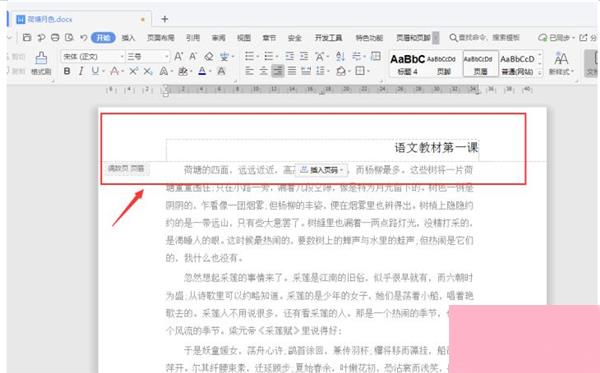Screen dimensions: 600x373
Task: Expand the styles gallery
Action: point(540,72)
